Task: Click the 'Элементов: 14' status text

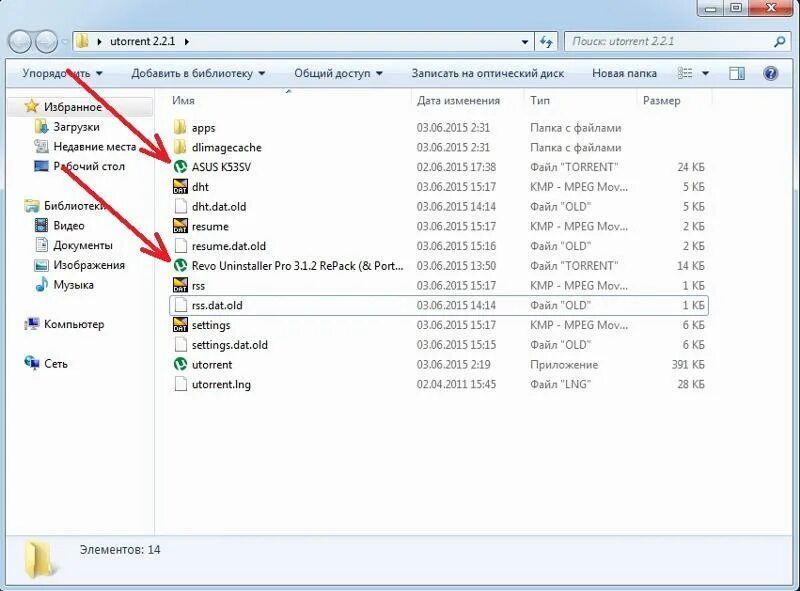Action: (120, 550)
